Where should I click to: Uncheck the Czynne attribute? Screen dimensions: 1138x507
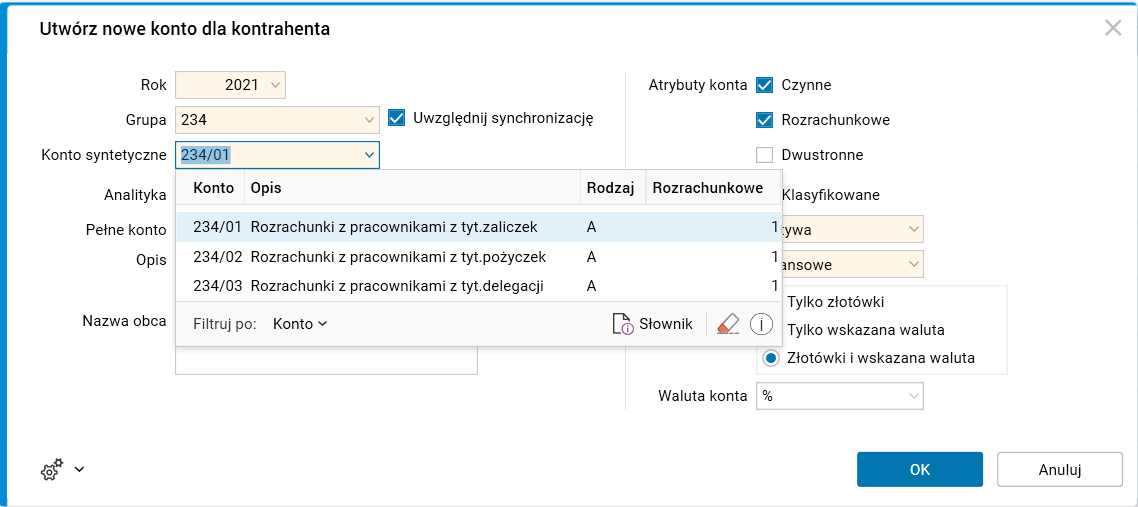pos(765,85)
